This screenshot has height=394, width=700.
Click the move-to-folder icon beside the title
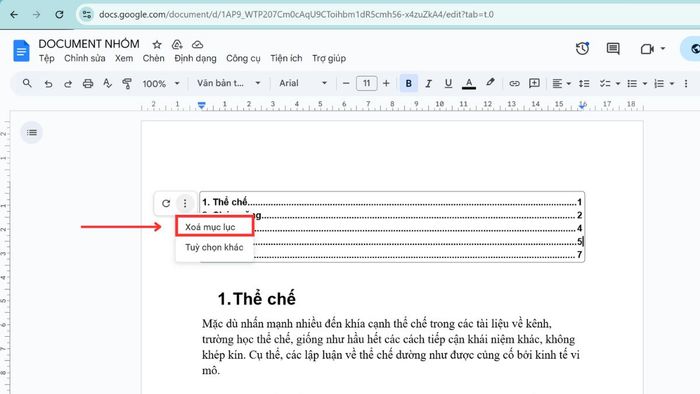click(177, 44)
